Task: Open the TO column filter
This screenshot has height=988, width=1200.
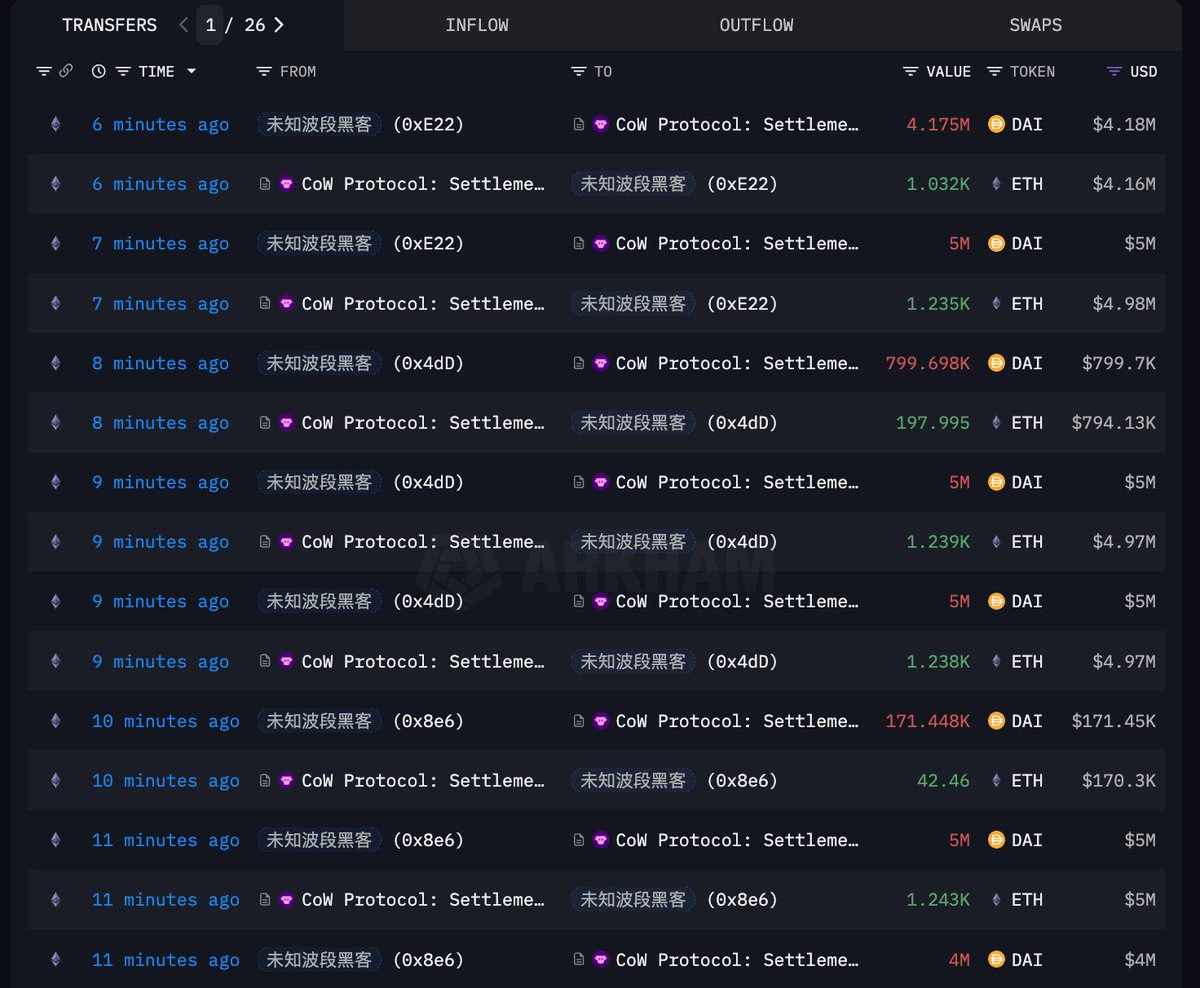Action: (x=578, y=71)
